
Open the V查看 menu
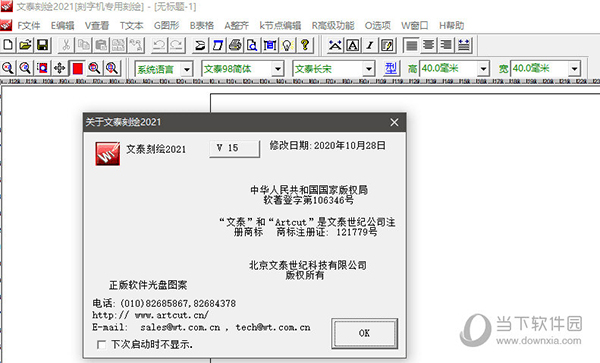(97, 26)
